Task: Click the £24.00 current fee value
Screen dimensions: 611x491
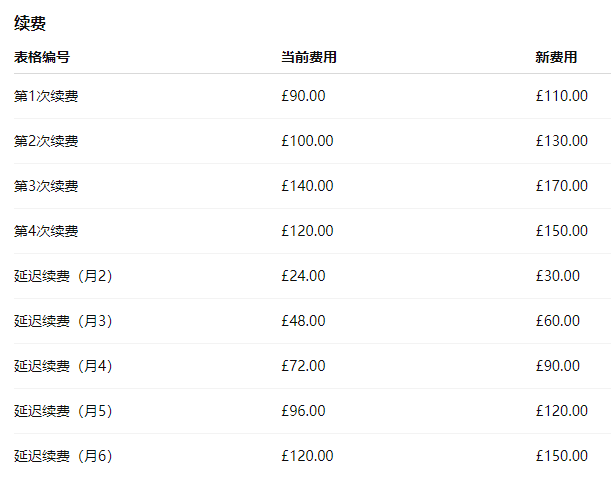Action: [303, 276]
